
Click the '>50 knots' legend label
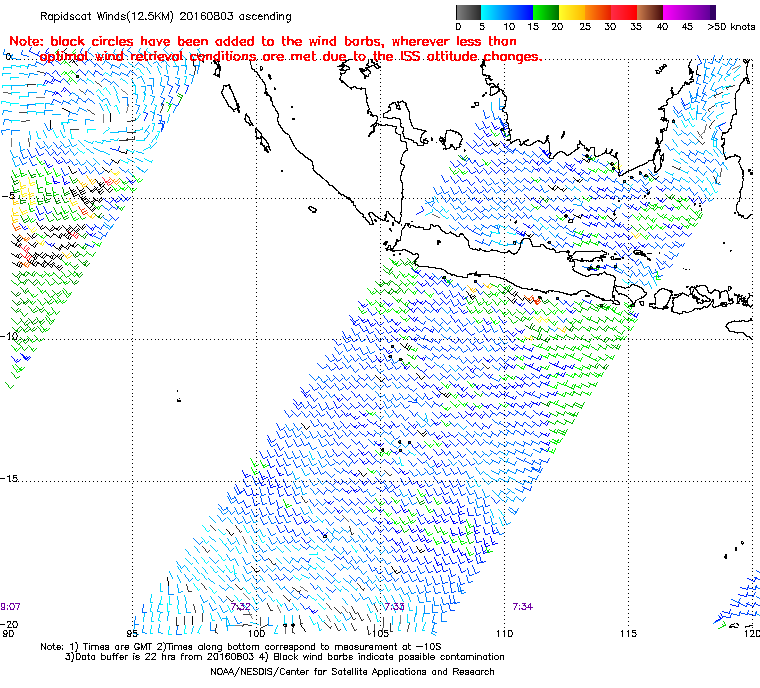pos(731,27)
